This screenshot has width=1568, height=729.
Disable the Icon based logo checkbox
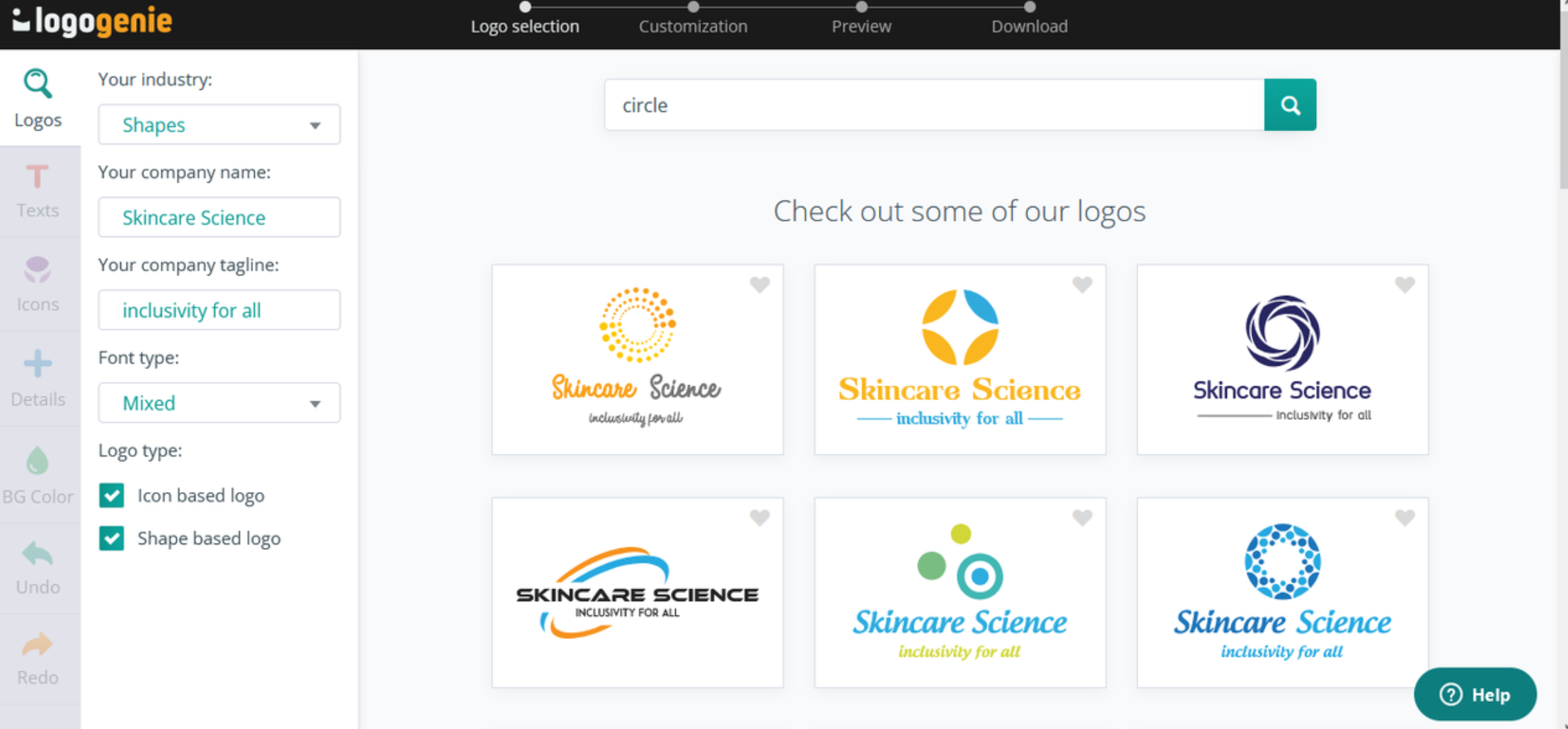112,495
